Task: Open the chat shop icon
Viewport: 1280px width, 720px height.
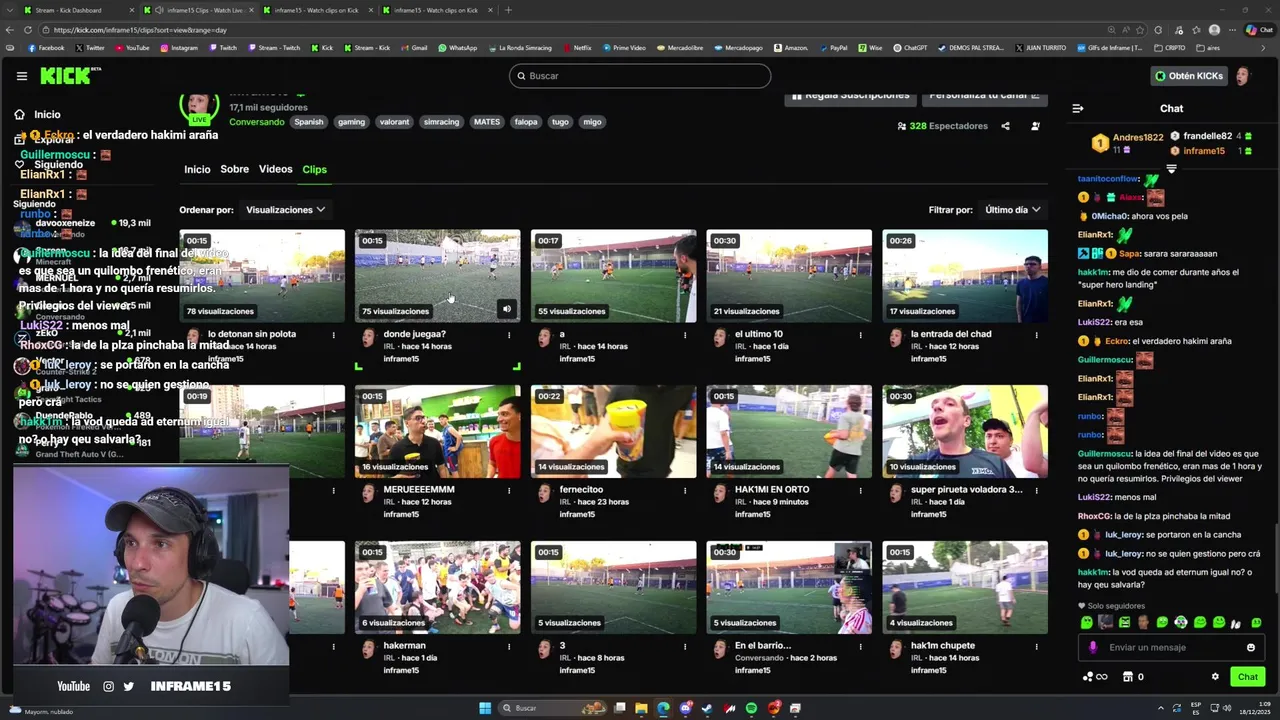Action: (1127, 677)
